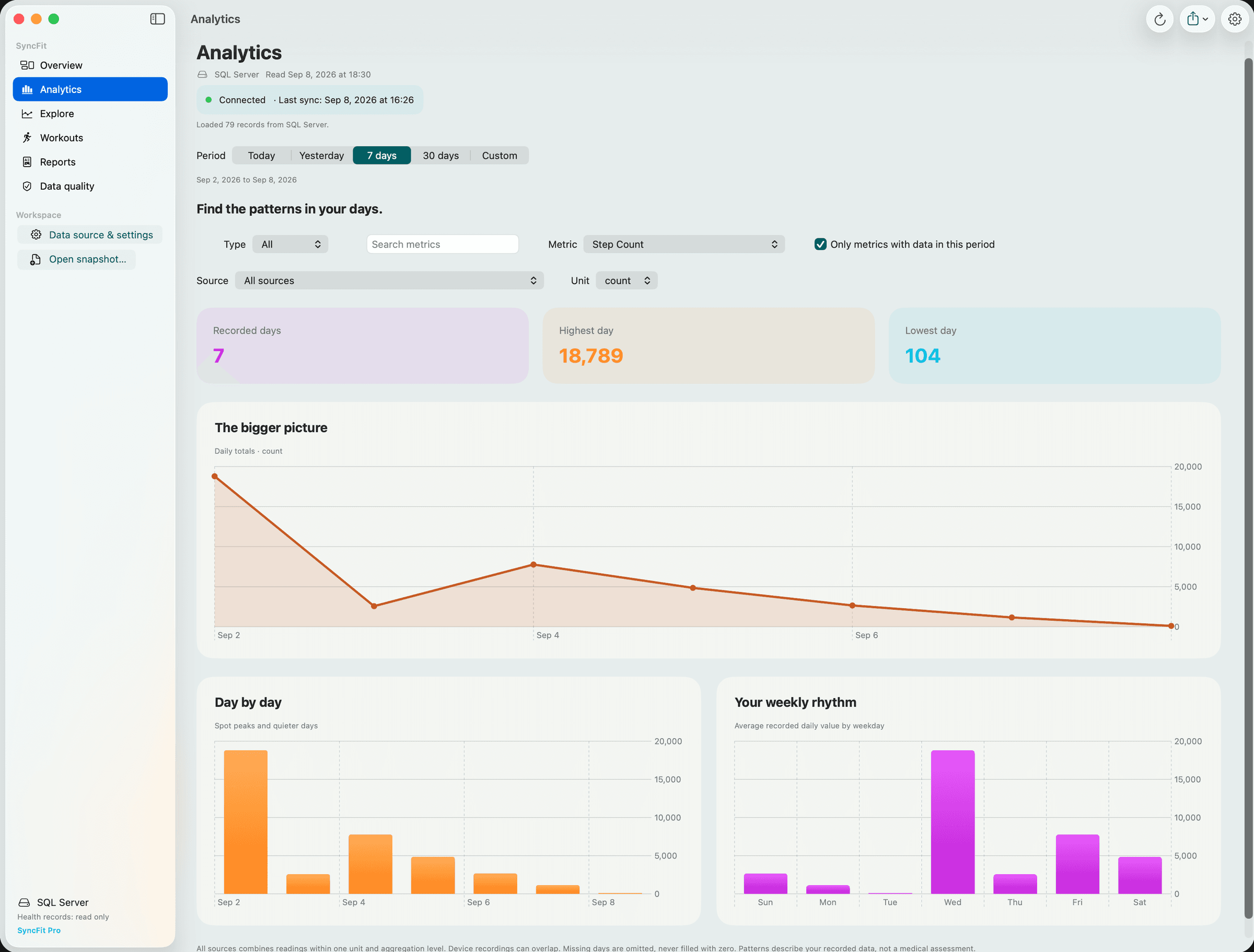
Task: Click the Lowest day 104 card
Action: click(x=1054, y=346)
